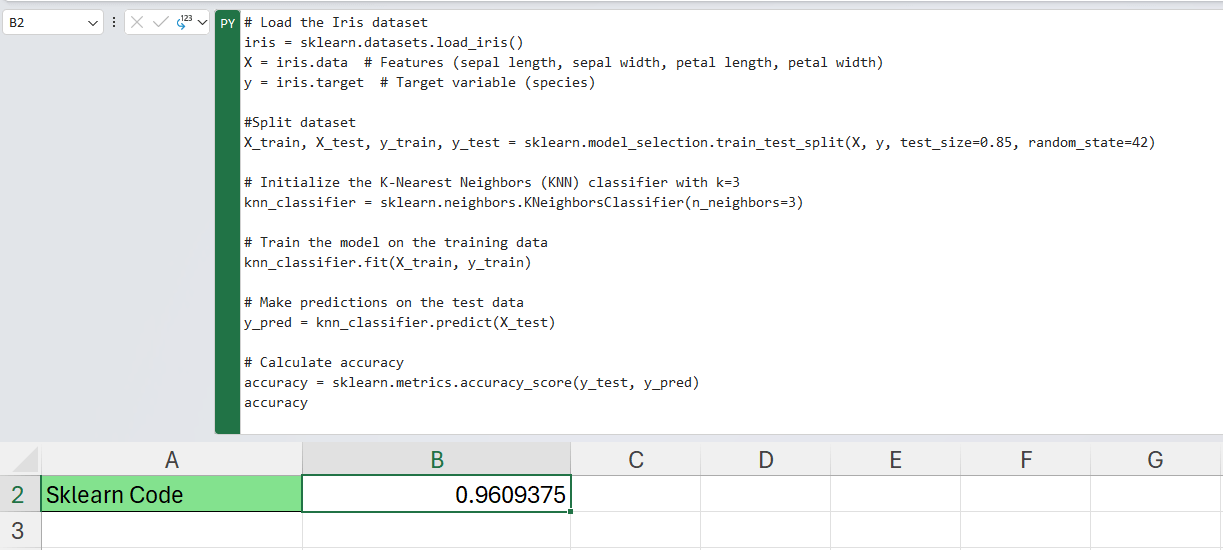Viewport: 1223px width, 550px height.
Task: Click the formula bar confirm checkmark icon
Action: tap(160, 22)
